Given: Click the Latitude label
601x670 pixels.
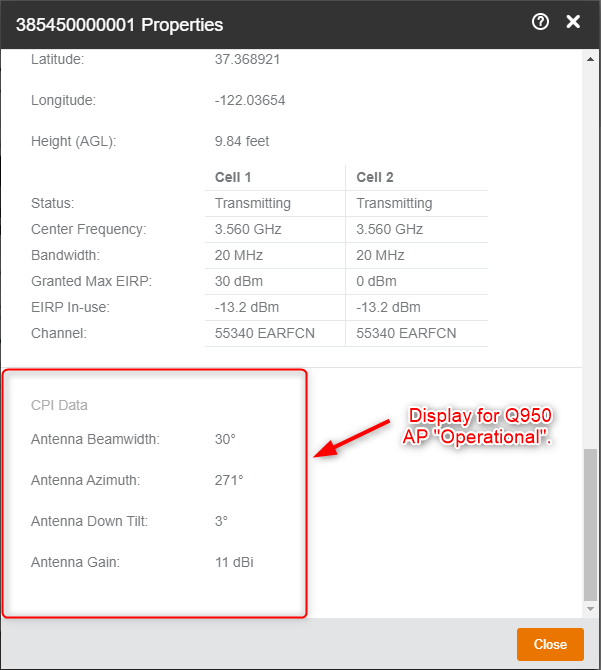Looking at the screenshot, I should pos(58,59).
